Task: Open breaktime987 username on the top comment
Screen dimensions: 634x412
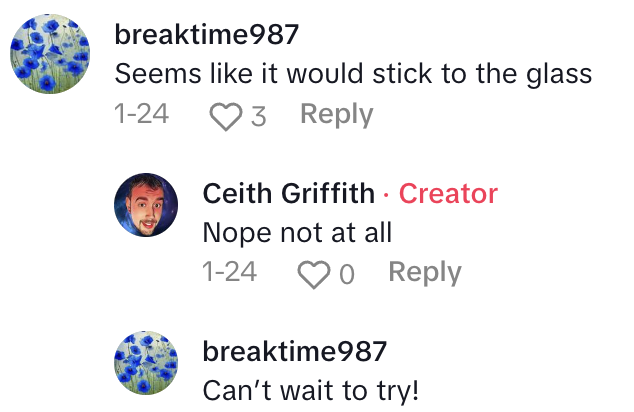Action: pos(206,35)
